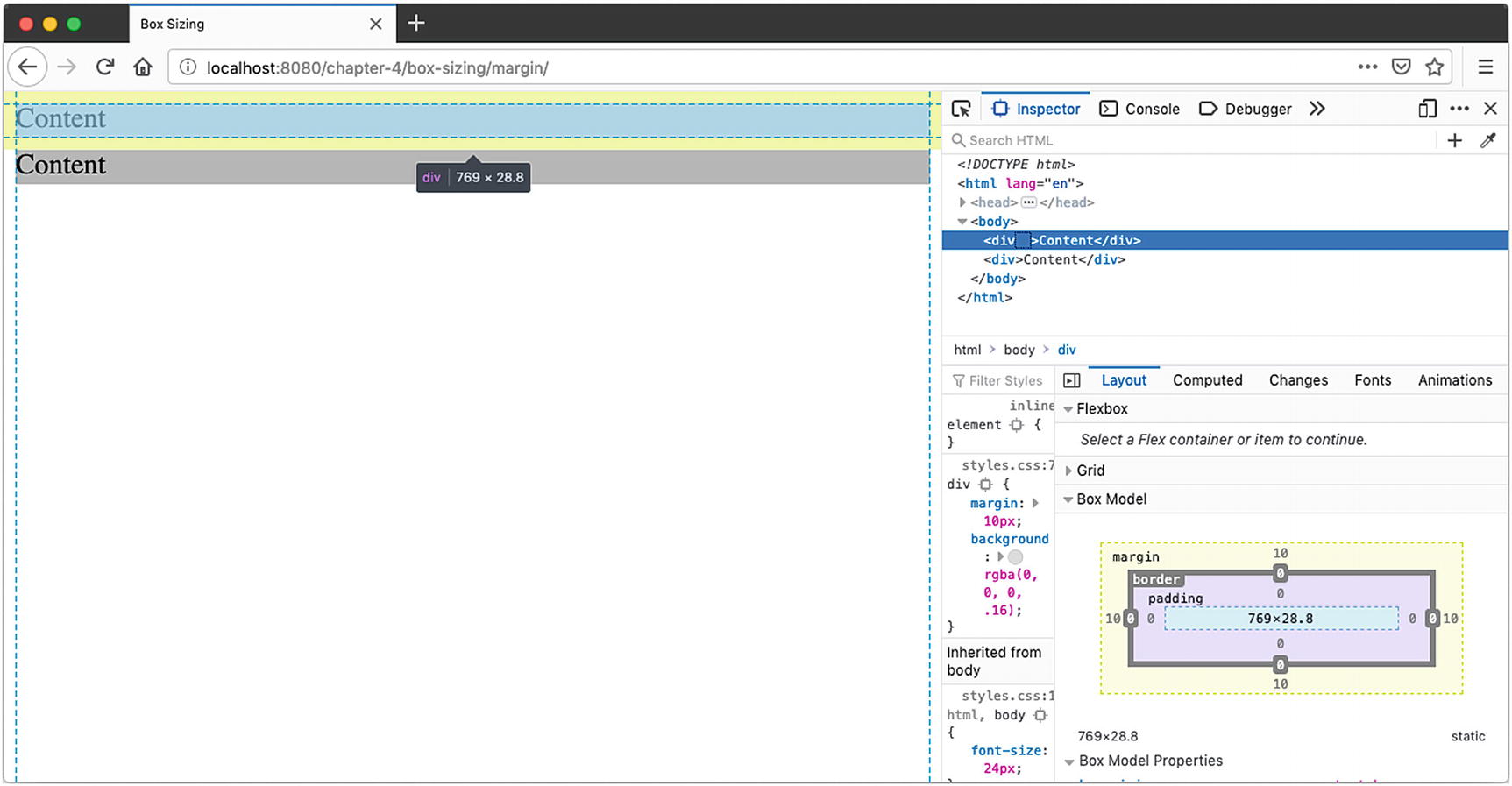Expand the Grid section
This screenshot has width=1512, height=786.
coord(1068,471)
